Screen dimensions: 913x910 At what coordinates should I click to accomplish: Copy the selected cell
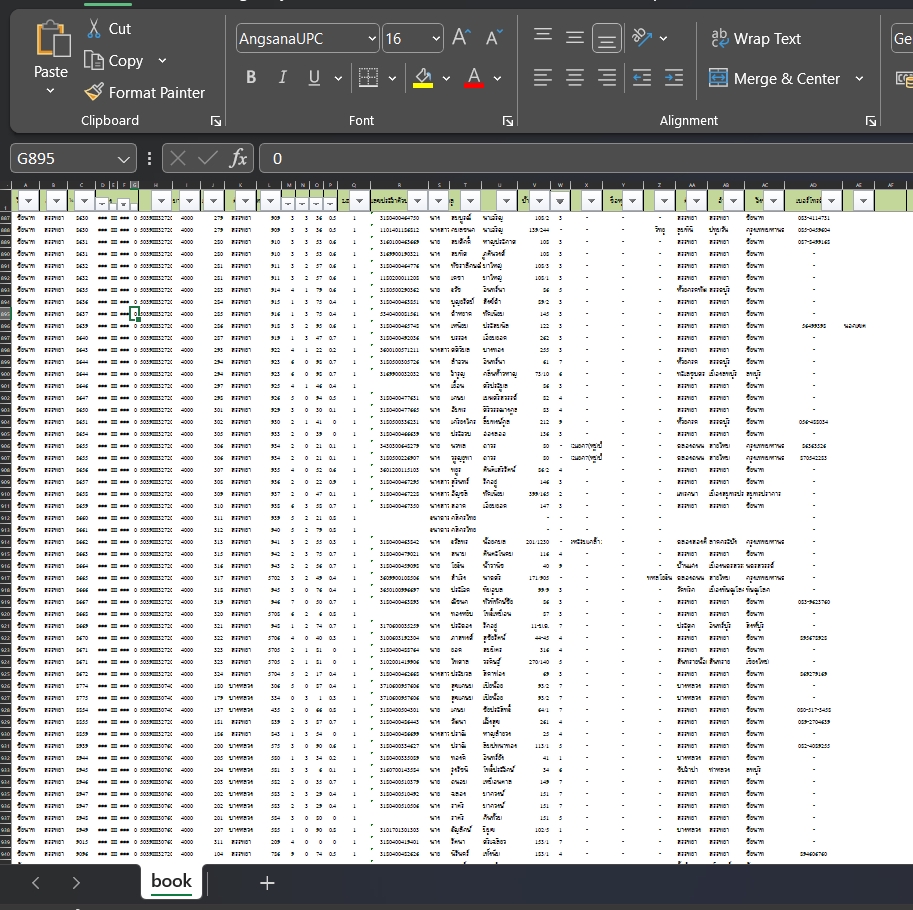(94, 60)
